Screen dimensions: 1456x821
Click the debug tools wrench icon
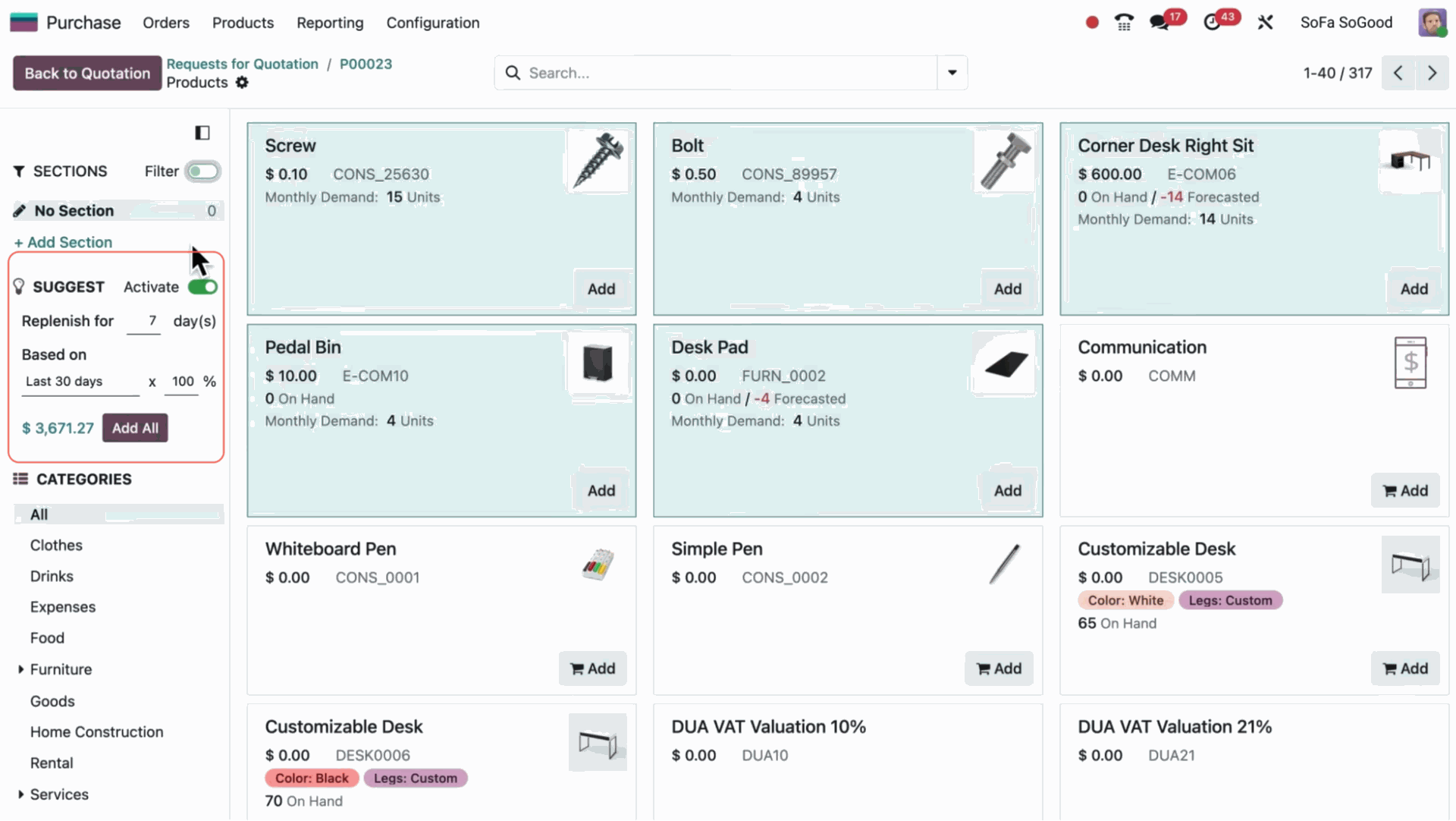(x=1265, y=23)
